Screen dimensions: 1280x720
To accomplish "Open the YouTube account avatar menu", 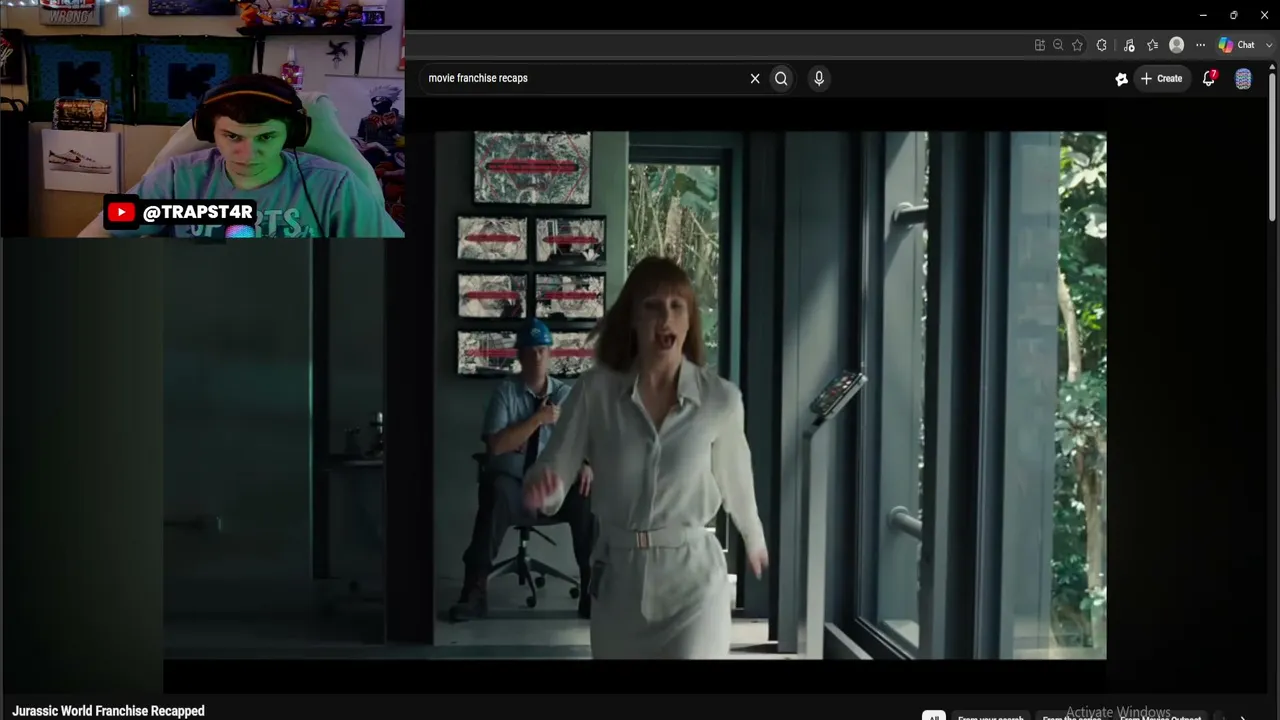I will click(x=1243, y=79).
